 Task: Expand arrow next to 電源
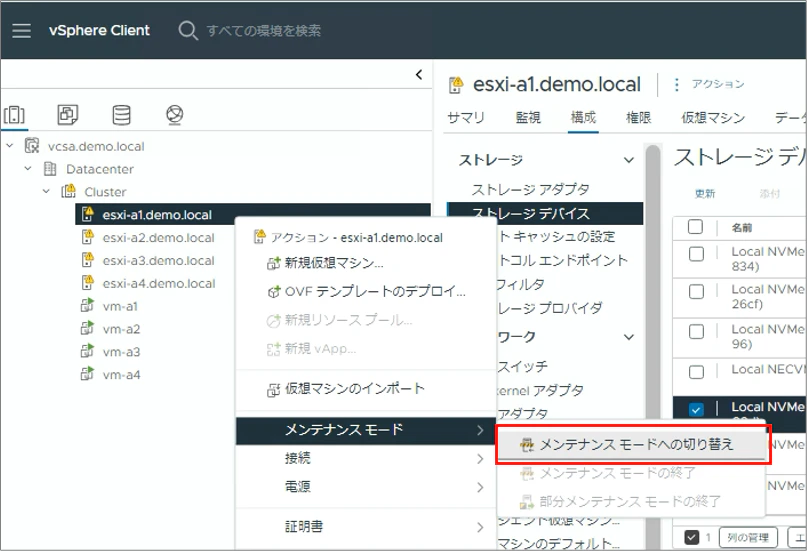[480, 487]
